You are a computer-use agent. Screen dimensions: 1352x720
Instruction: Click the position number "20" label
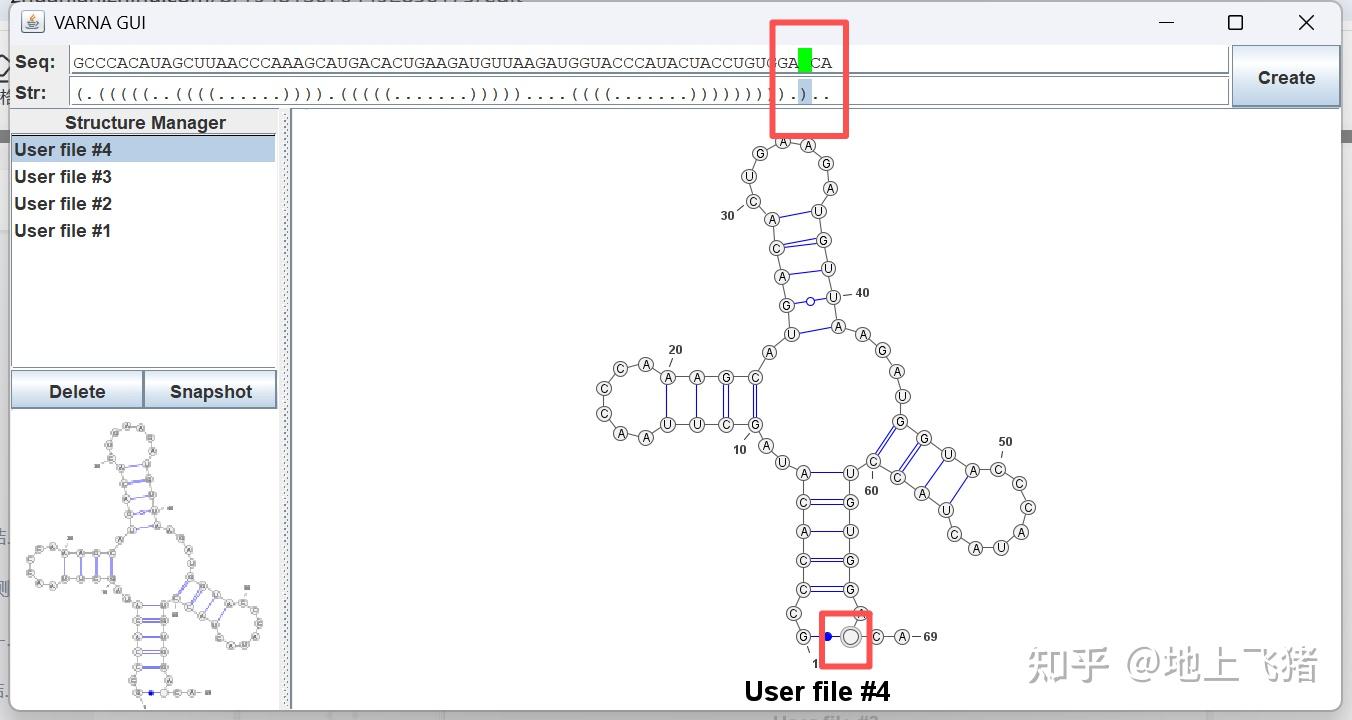(675, 350)
